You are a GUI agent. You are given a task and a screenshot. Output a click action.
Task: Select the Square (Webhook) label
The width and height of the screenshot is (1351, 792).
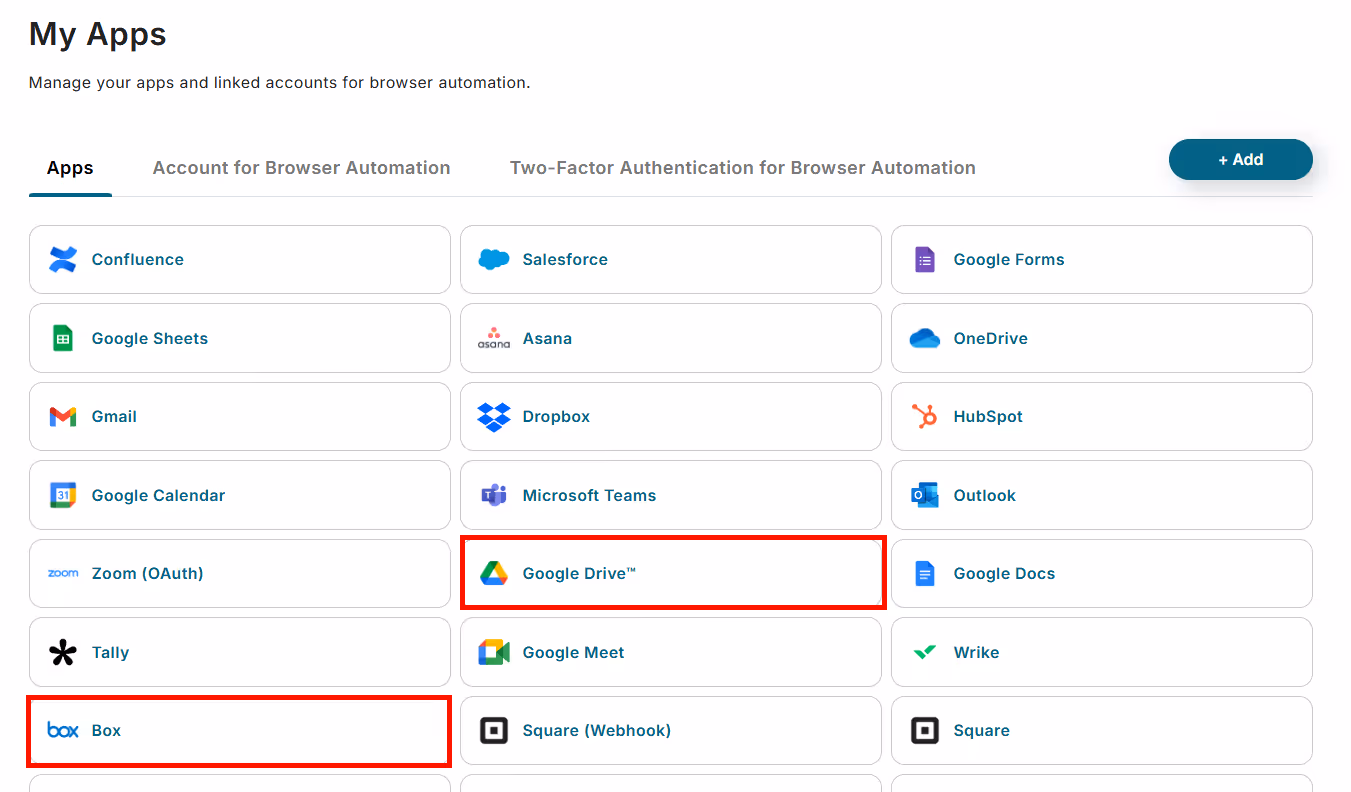[597, 730]
